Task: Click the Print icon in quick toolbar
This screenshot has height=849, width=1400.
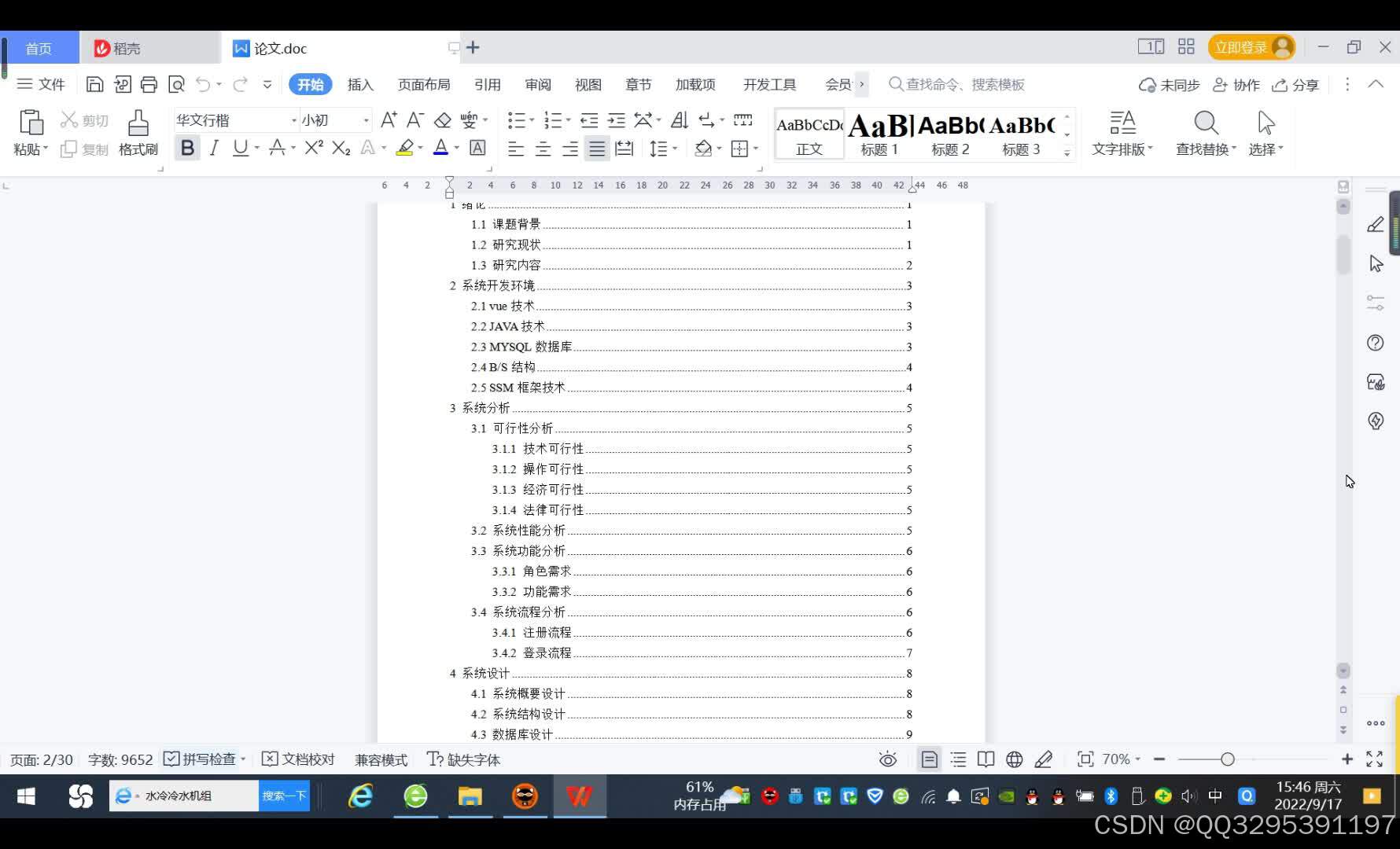Action: pyautogui.click(x=149, y=84)
